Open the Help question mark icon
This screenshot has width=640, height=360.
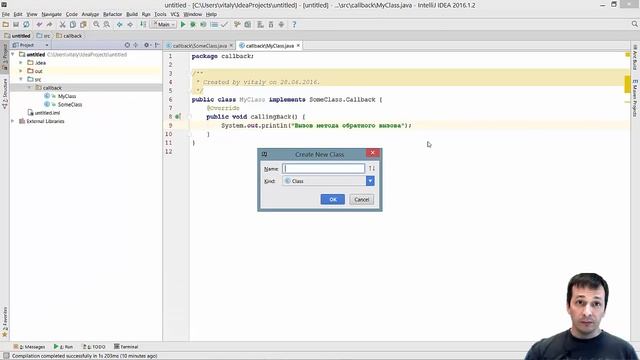[x=294, y=25]
